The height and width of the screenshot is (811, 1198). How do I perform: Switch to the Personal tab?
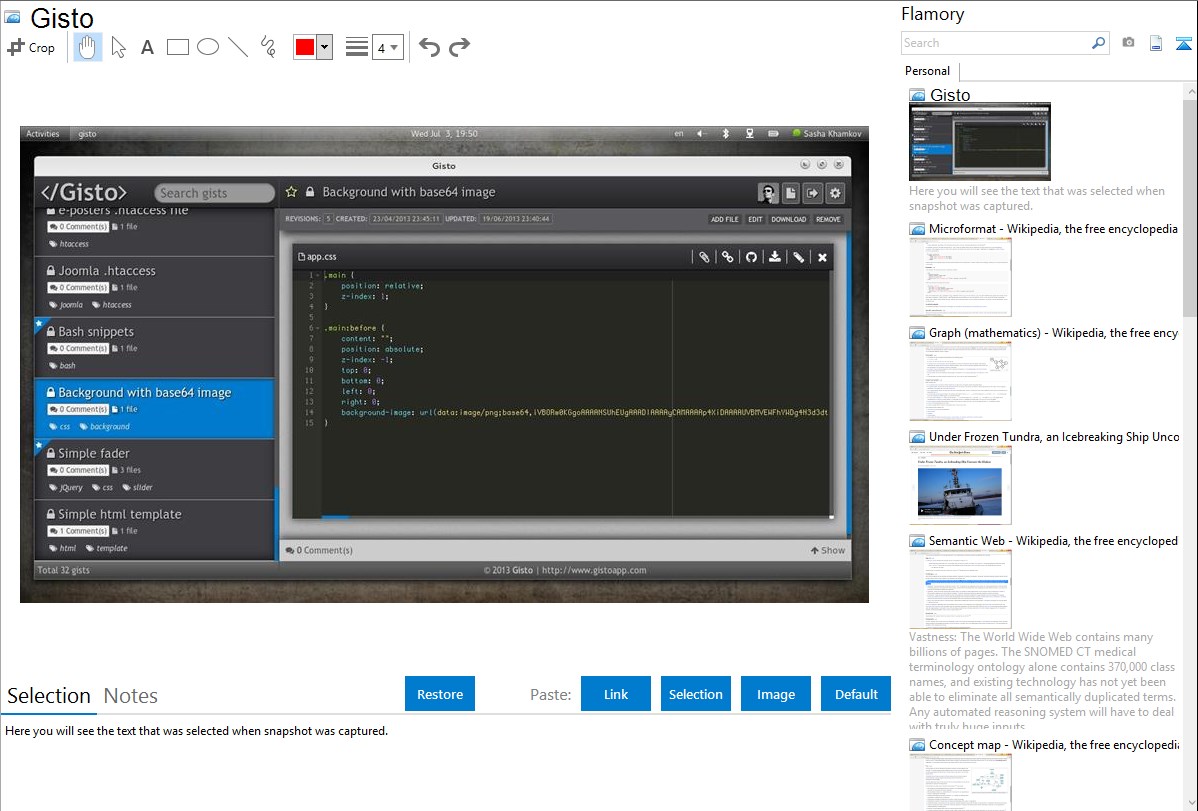[927, 71]
